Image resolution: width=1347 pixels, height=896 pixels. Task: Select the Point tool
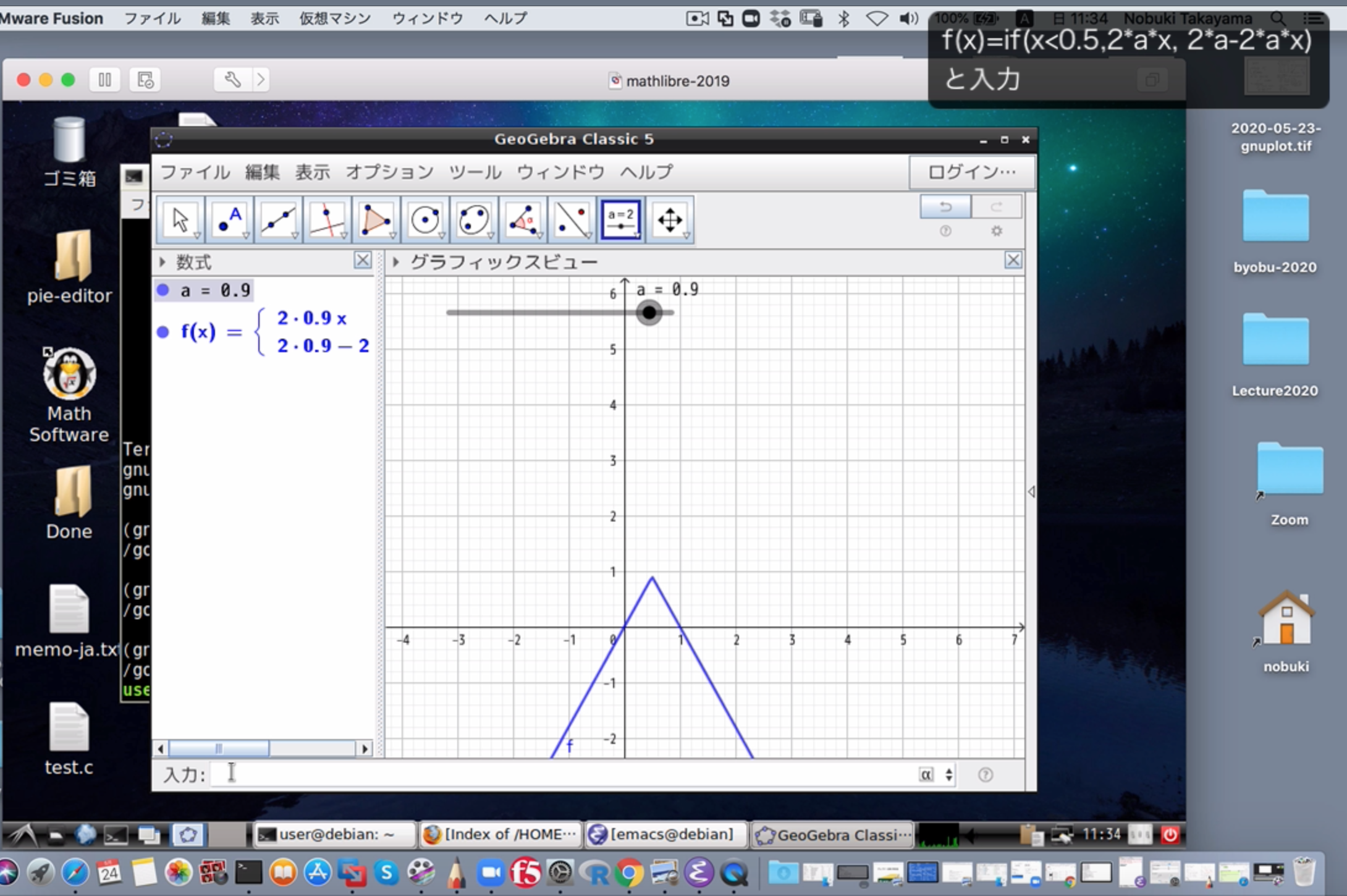pyautogui.click(x=229, y=220)
